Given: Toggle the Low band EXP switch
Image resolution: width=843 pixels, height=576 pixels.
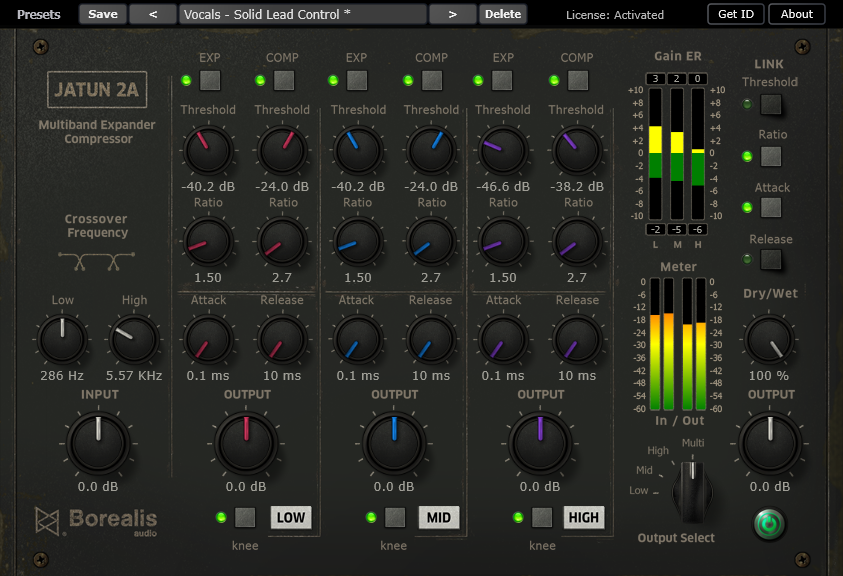Looking at the screenshot, I should 210,81.
